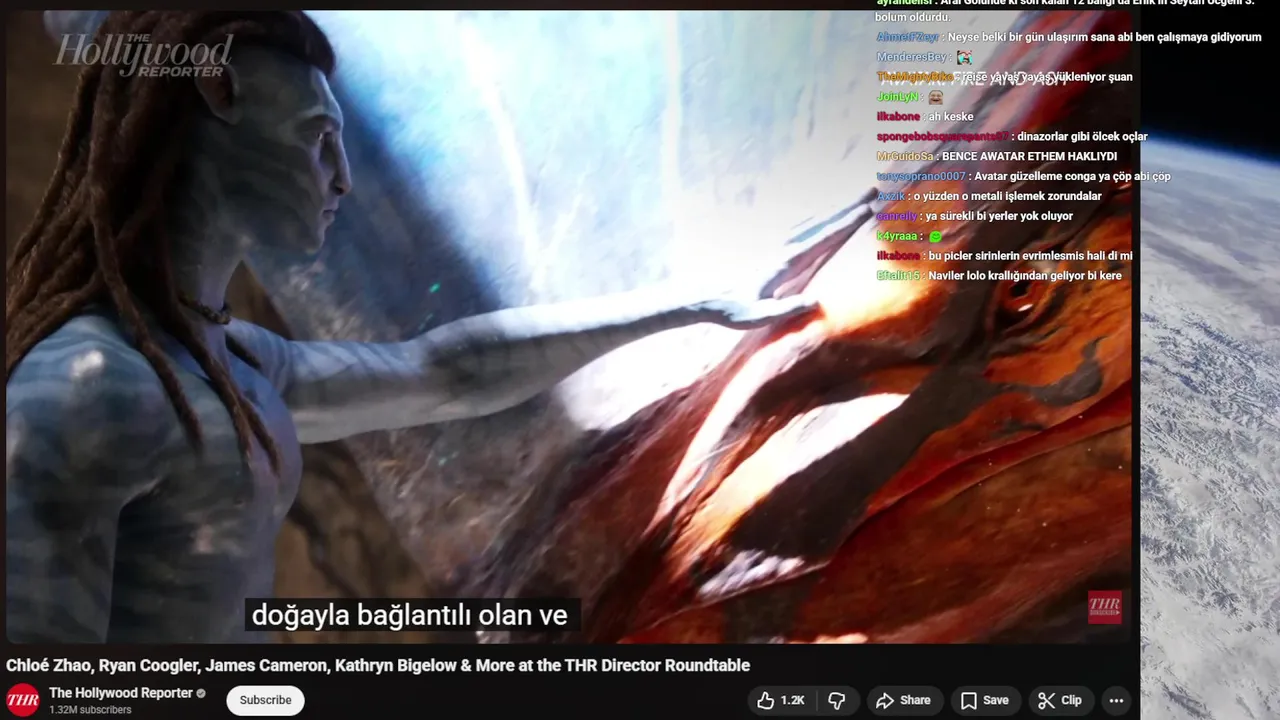The height and width of the screenshot is (720, 1280).
Task: Open the Share dialog
Action: coord(903,700)
